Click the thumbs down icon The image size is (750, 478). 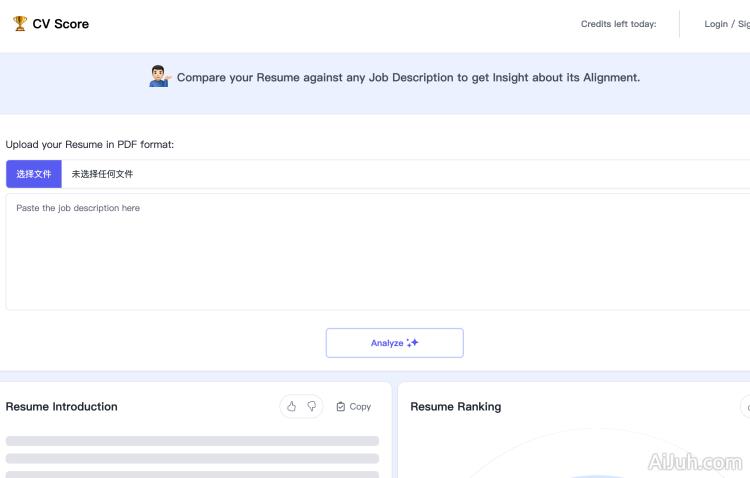312,407
